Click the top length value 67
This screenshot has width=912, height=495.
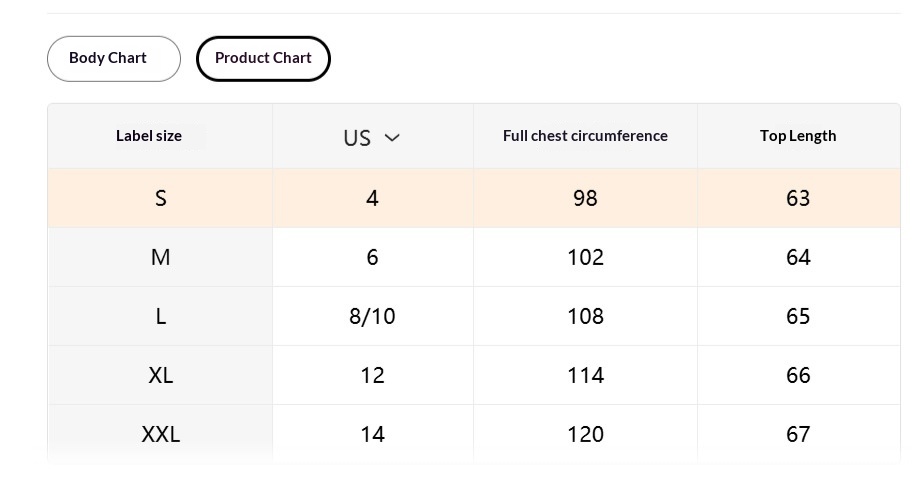pos(798,434)
